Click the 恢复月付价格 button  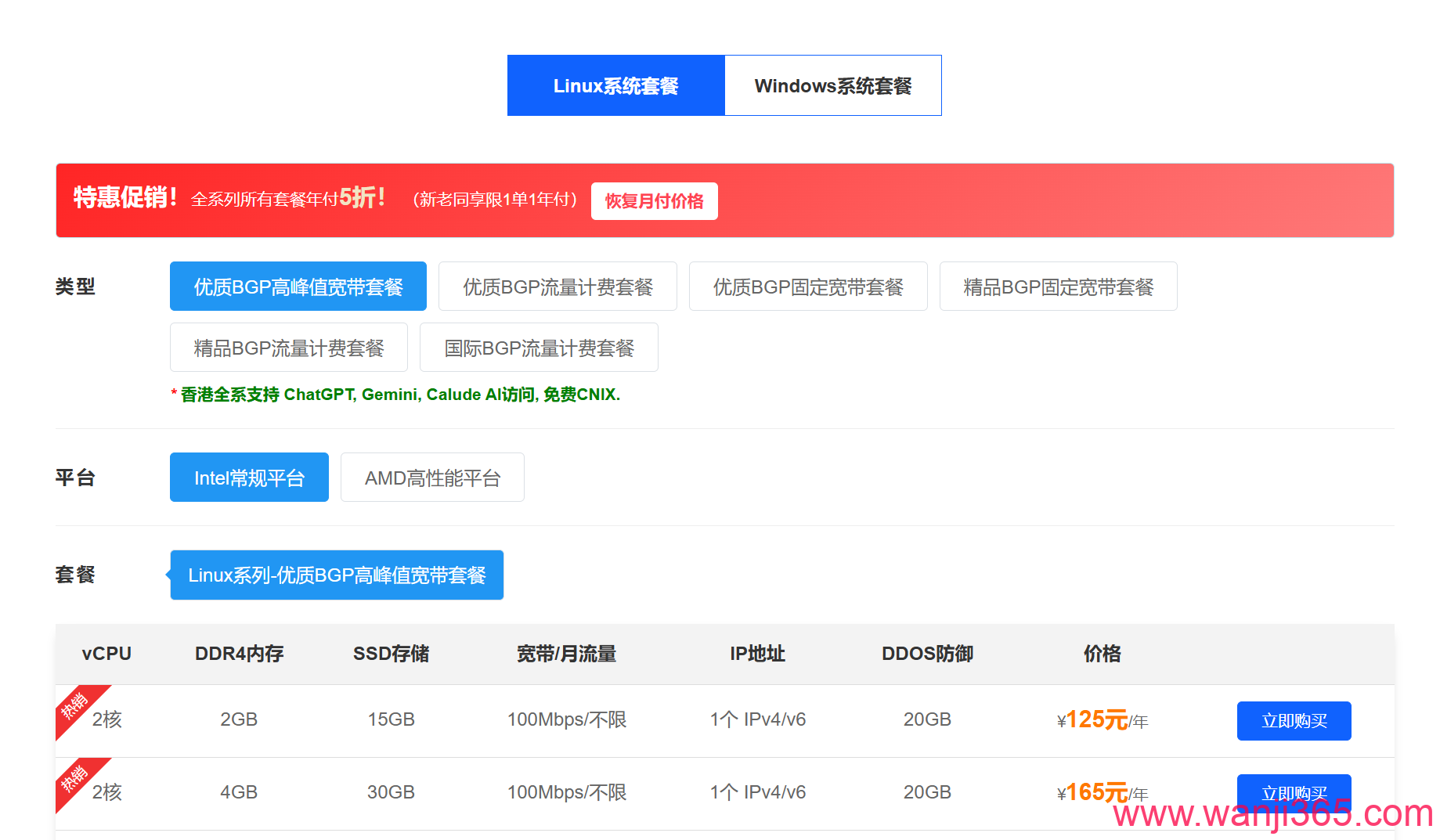pos(654,201)
